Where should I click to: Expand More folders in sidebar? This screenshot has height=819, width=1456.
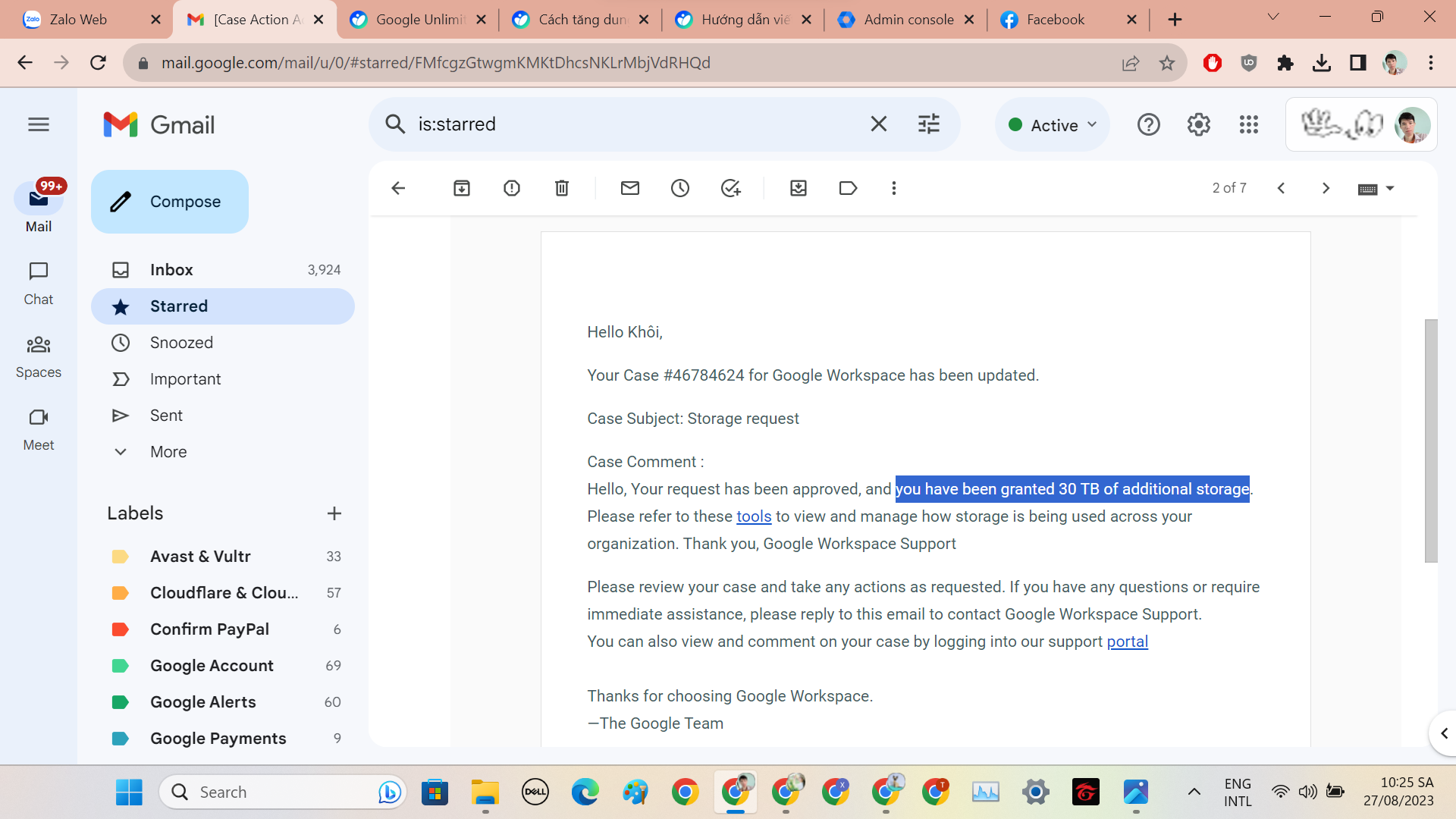point(168,452)
